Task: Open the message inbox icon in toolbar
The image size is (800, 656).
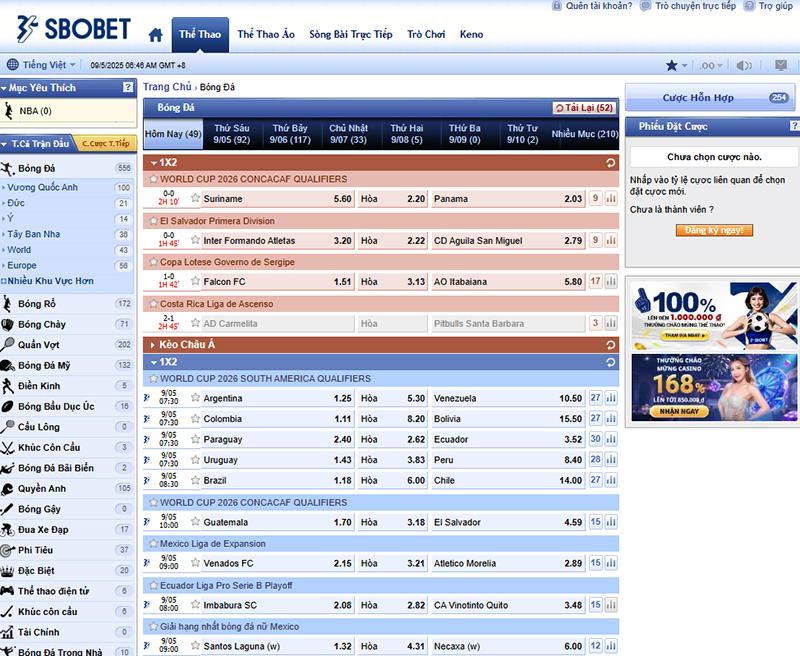Action: [x=781, y=65]
